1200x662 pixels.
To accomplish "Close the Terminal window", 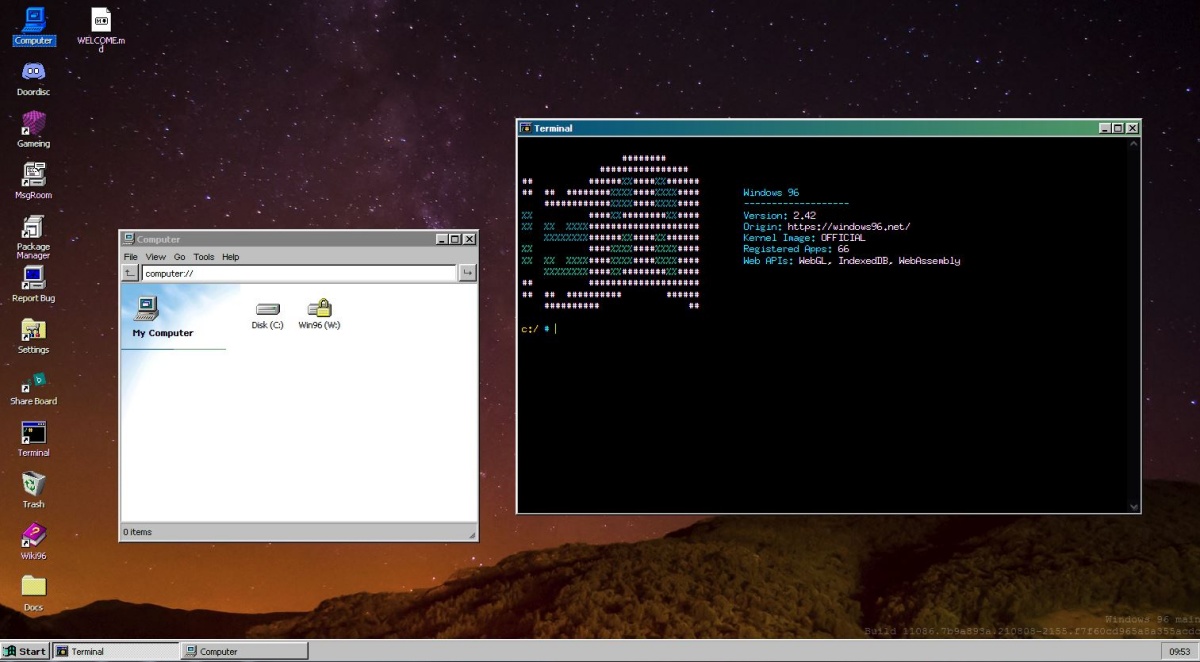I will coord(1133,128).
